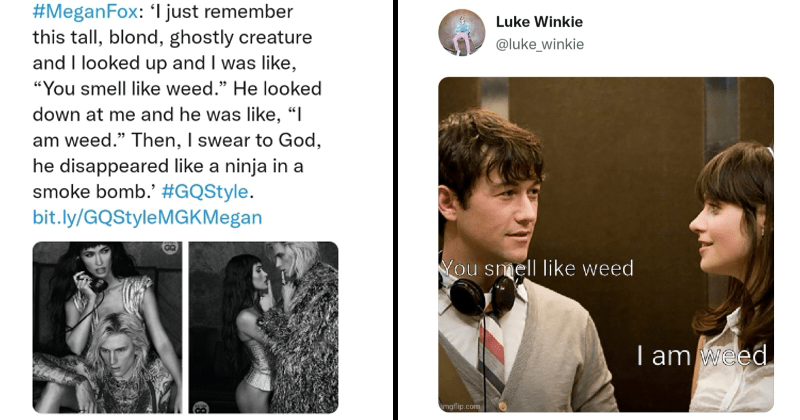Click the "I am weed" meme caption
800x420 pixels.
point(701,354)
